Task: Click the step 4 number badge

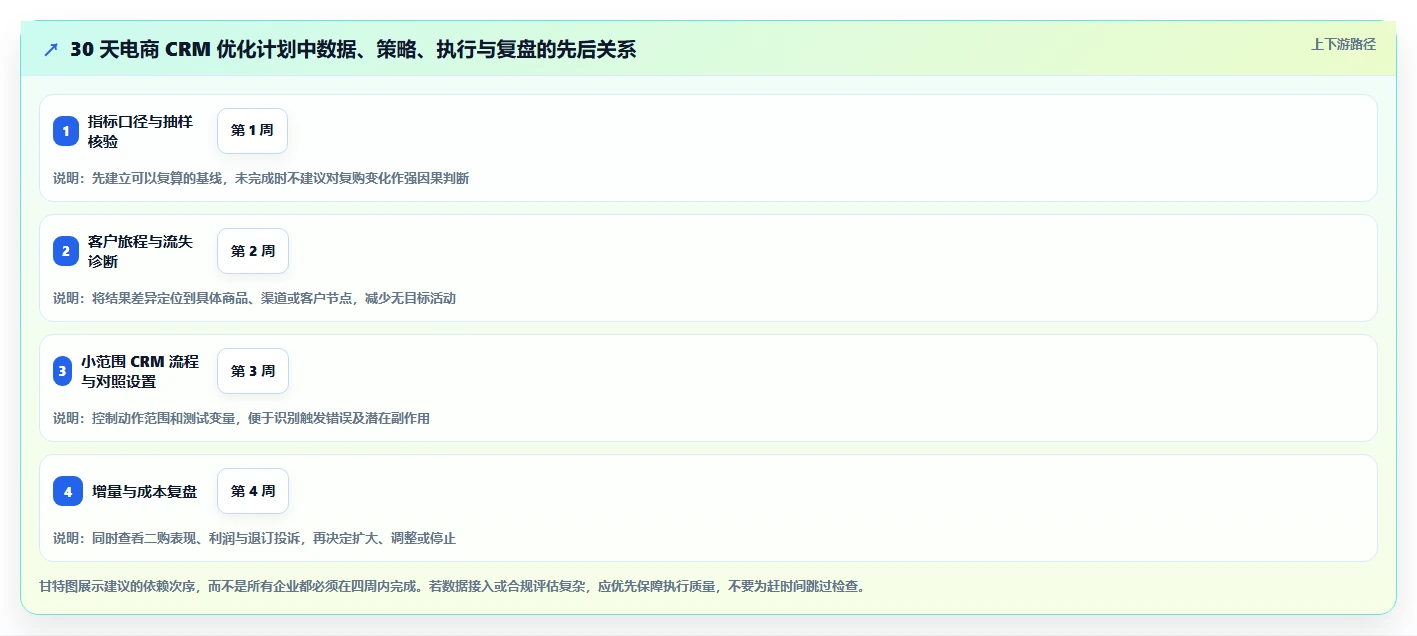Action: click(x=68, y=491)
